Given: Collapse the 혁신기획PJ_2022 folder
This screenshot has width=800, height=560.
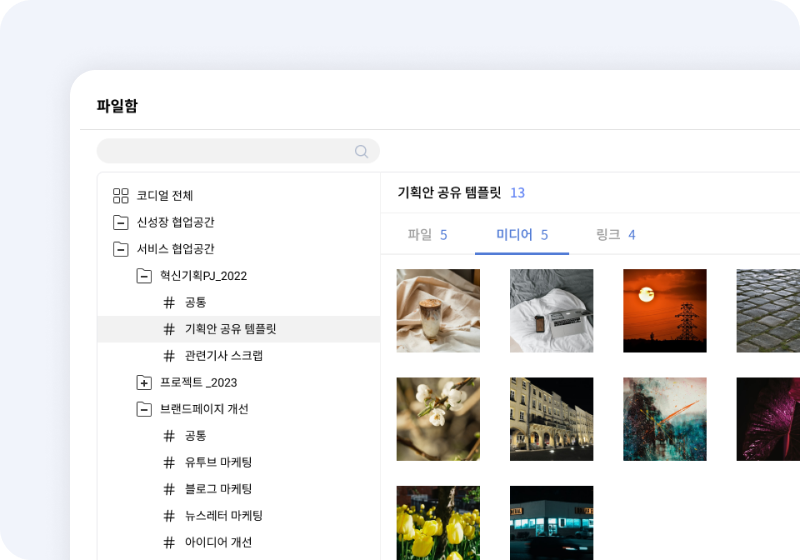Looking at the screenshot, I should click(x=144, y=276).
